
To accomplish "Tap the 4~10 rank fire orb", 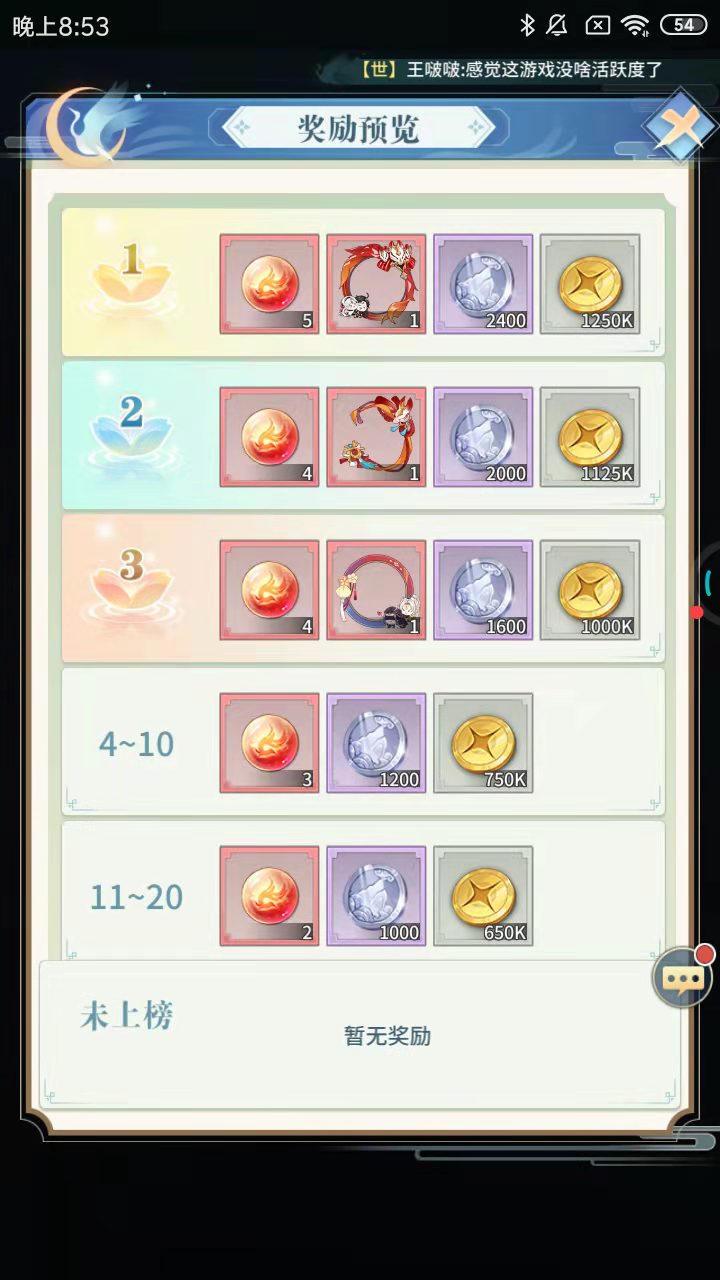I will [270, 743].
